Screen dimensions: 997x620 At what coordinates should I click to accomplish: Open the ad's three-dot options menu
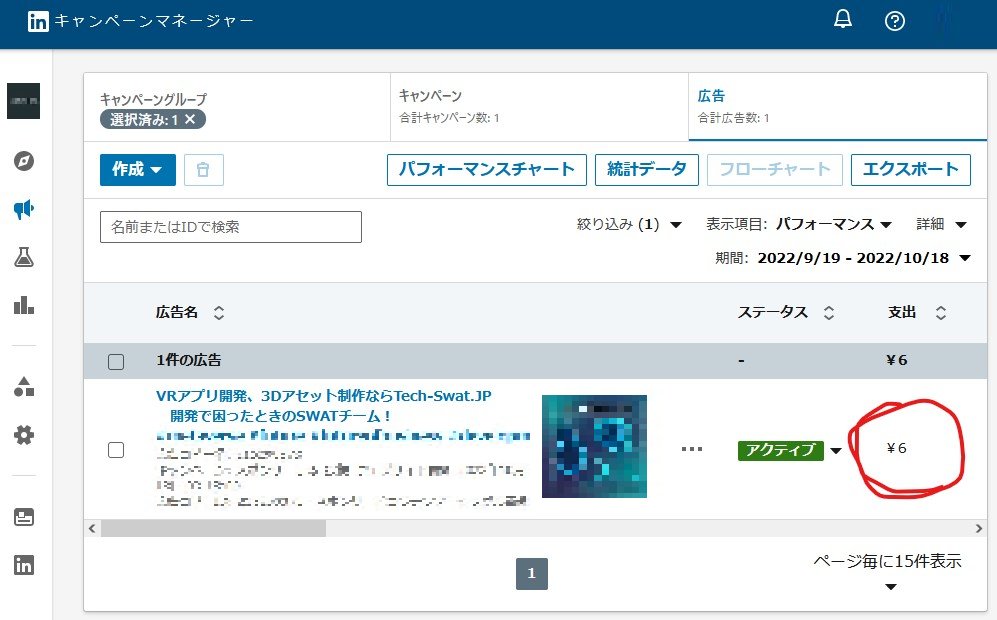coord(692,450)
